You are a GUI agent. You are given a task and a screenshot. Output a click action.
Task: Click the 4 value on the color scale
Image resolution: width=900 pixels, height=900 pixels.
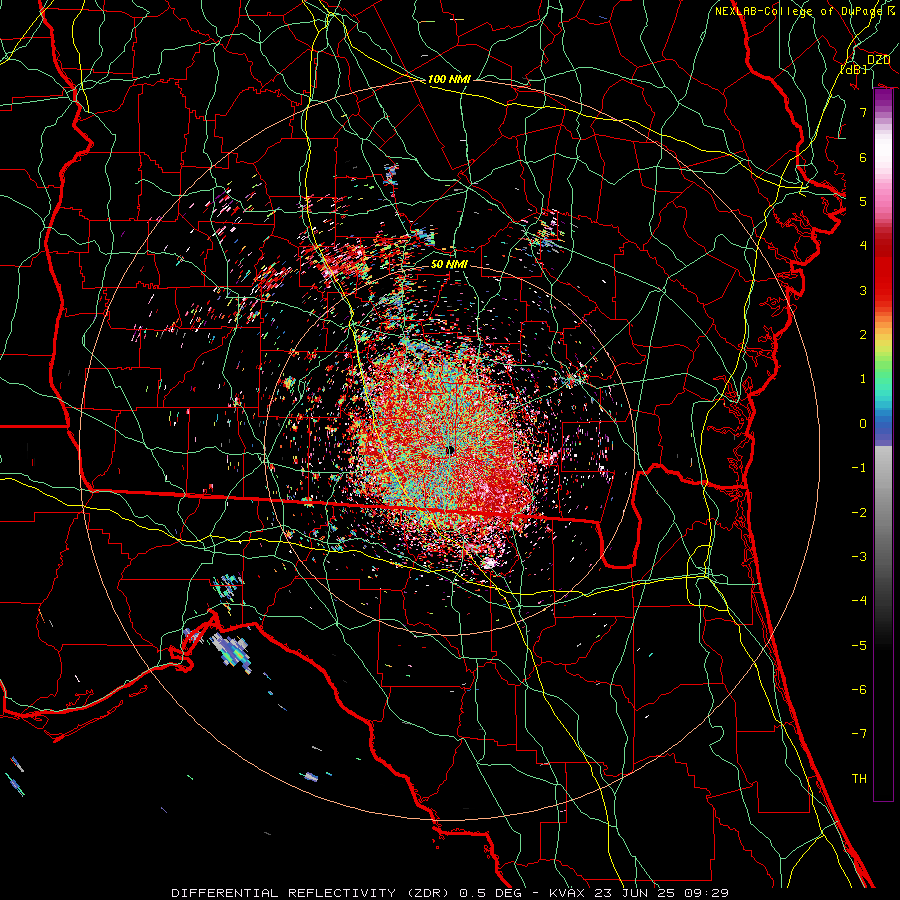click(x=862, y=246)
